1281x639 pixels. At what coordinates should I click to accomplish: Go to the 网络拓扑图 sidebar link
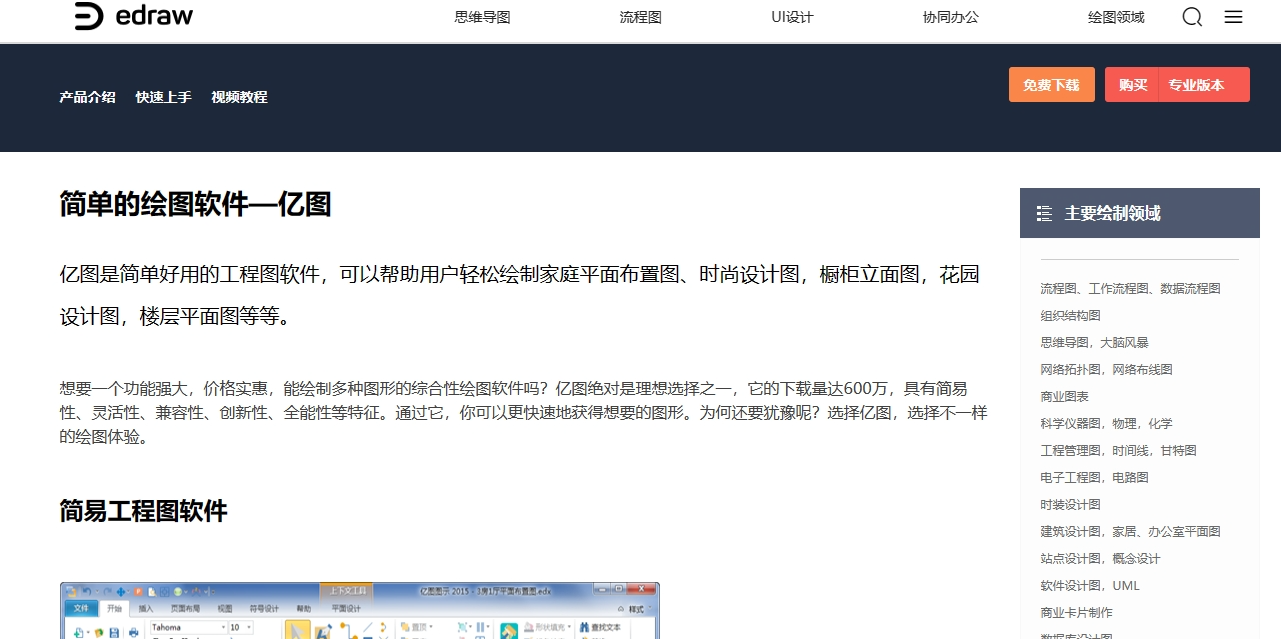coord(1070,369)
